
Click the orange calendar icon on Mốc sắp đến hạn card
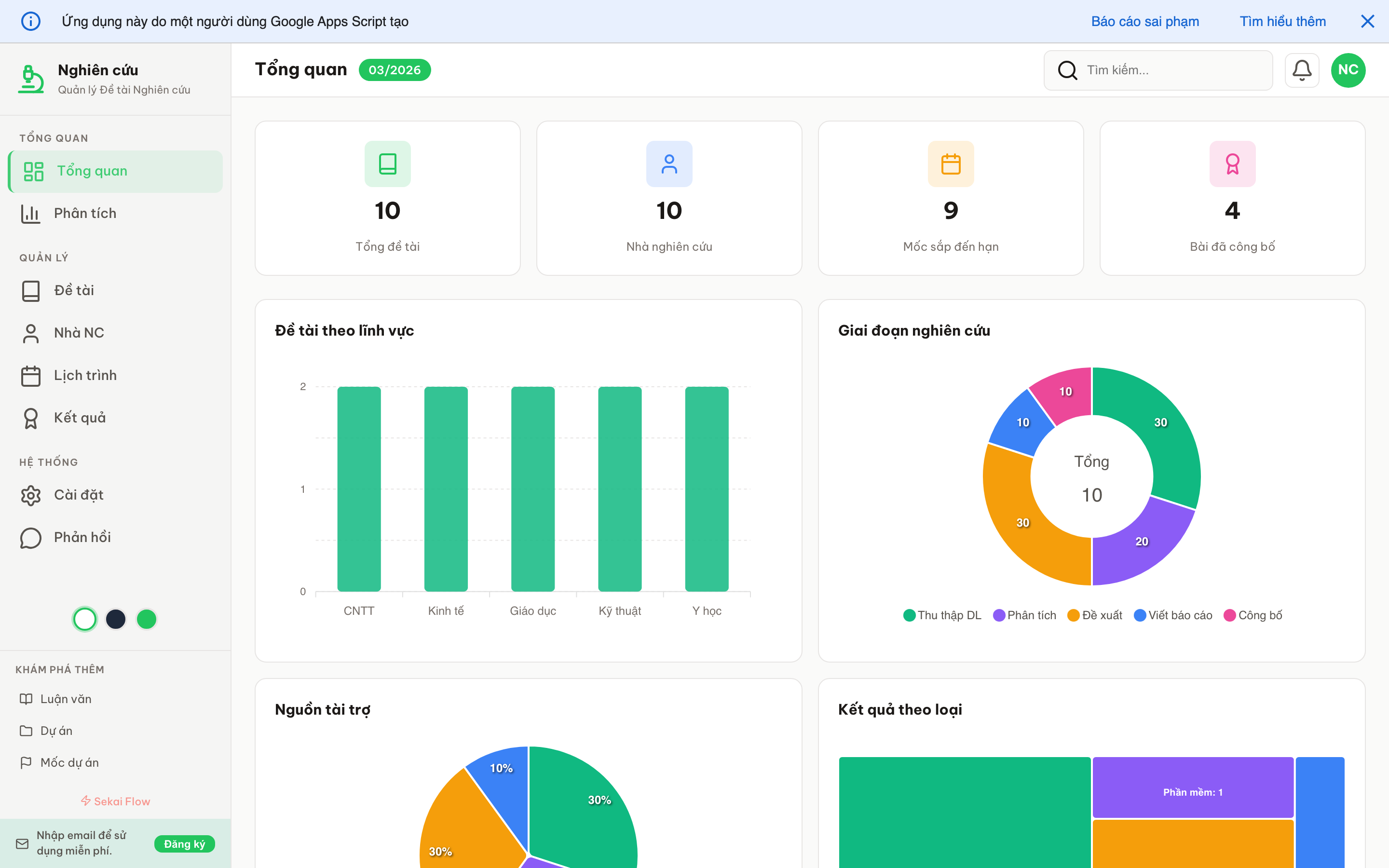951,163
